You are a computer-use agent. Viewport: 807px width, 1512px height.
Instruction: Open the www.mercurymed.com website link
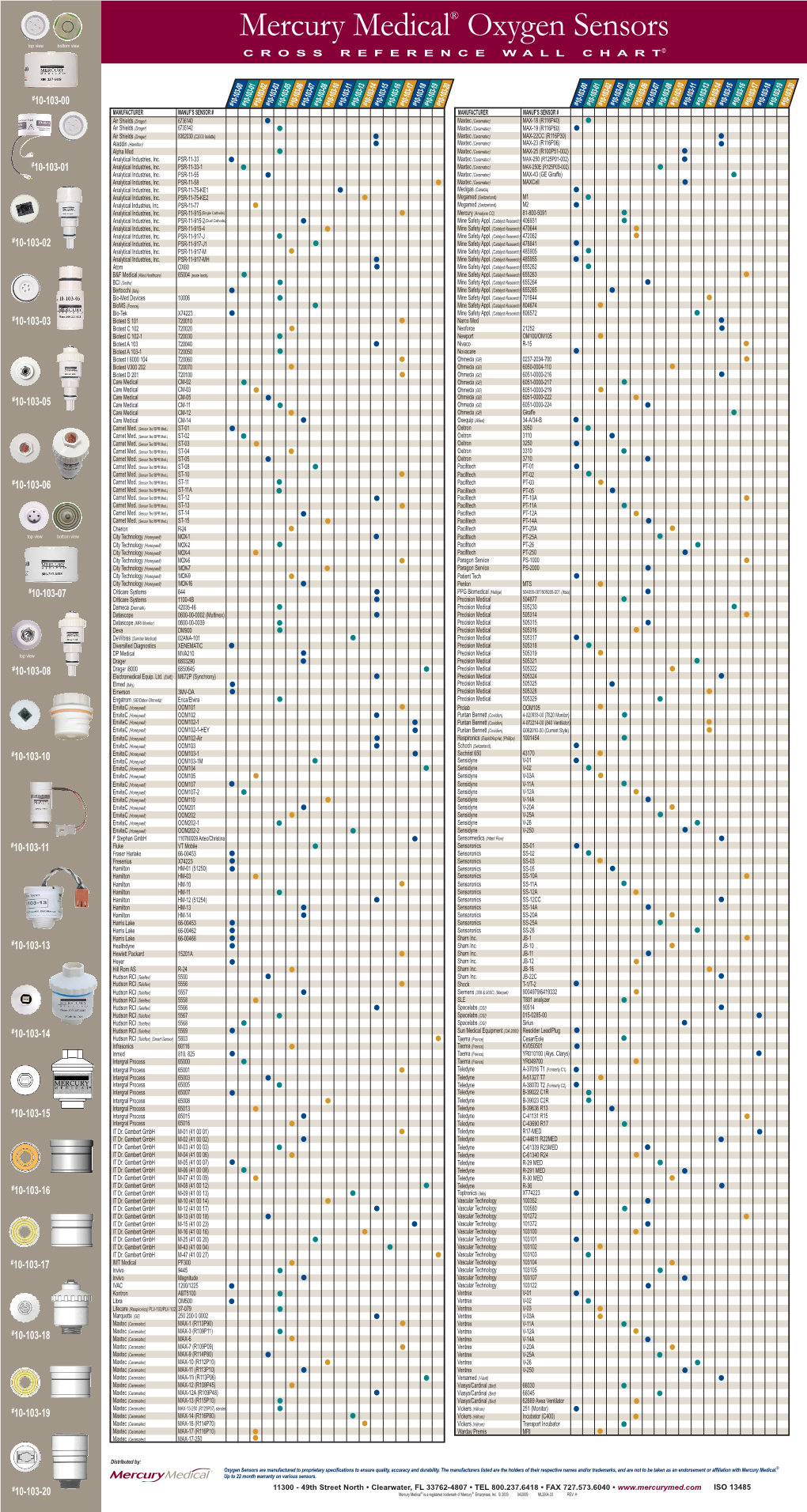(x=659, y=1487)
